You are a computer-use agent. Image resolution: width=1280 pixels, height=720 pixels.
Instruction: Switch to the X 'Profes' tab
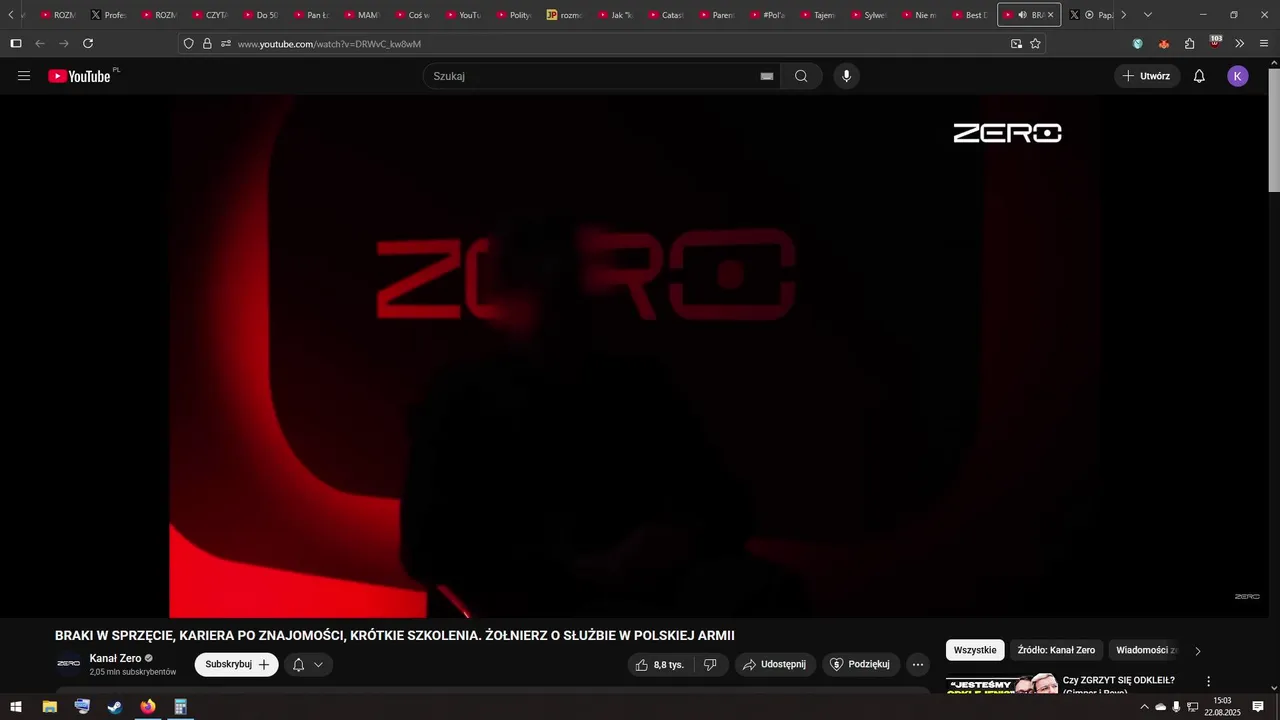pyautogui.click(x=108, y=15)
